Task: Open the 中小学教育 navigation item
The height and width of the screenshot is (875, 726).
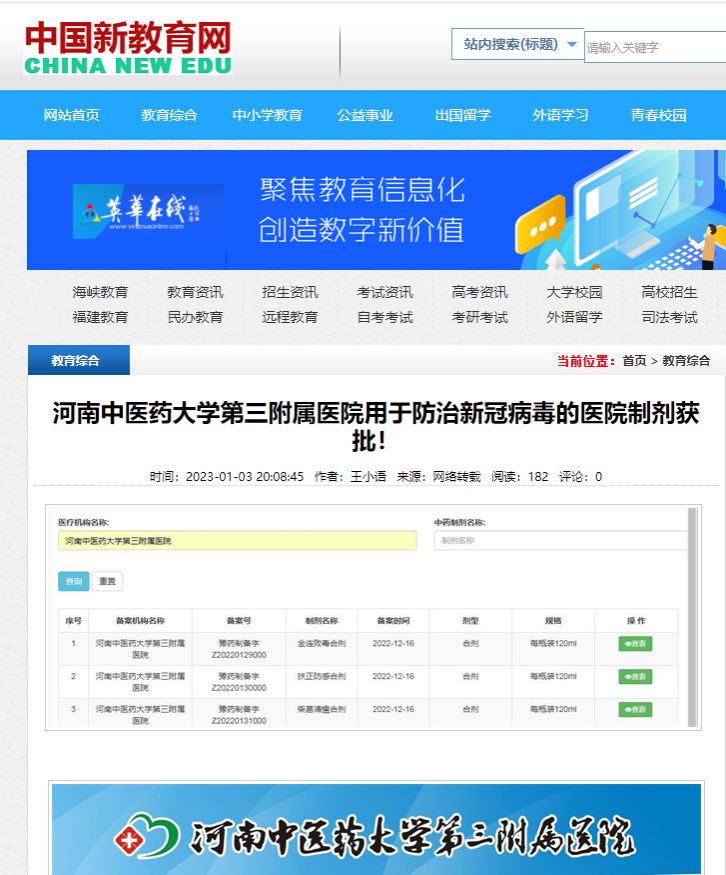Action: click(x=267, y=115)
